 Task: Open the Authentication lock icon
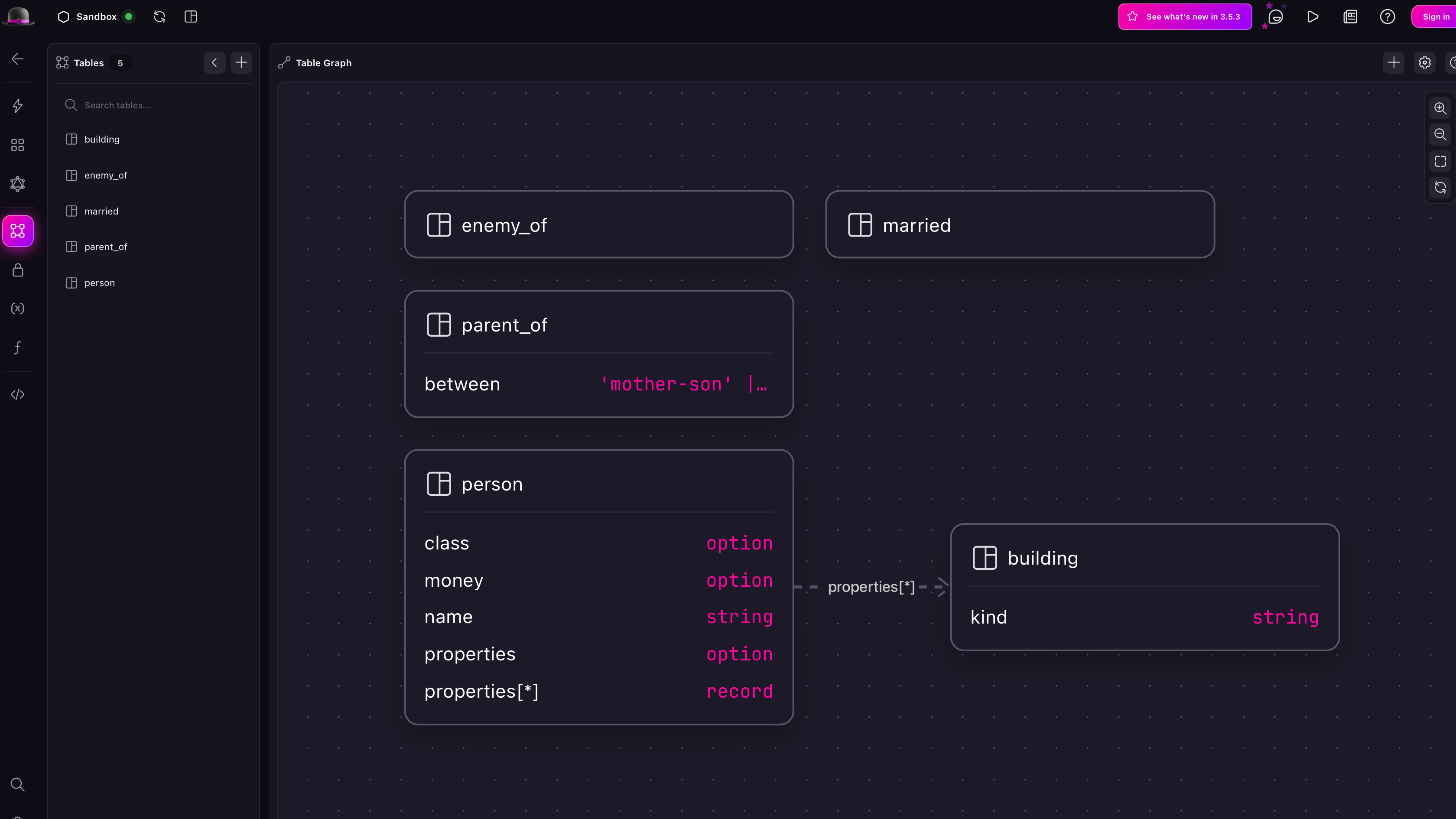click(17, 270)
